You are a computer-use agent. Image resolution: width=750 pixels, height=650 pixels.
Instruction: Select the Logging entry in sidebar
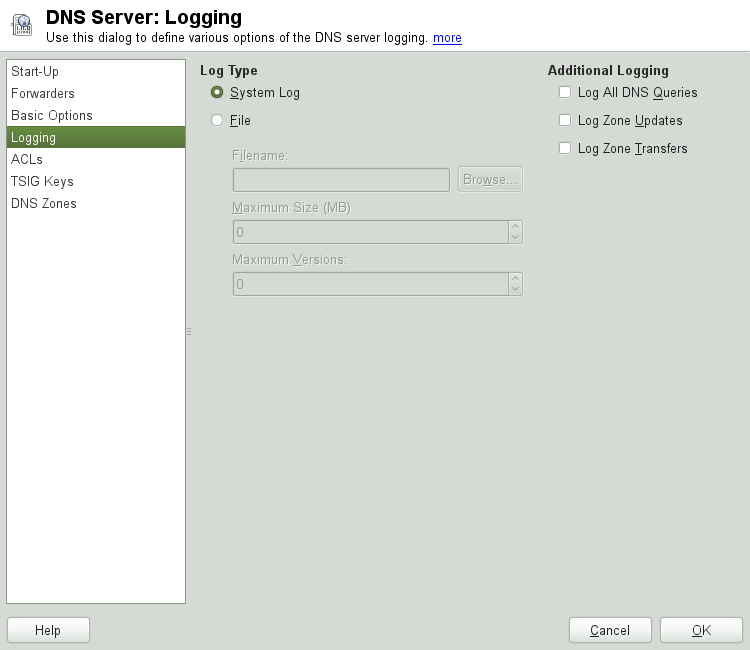pyautogui.click(x=96, y=137)
